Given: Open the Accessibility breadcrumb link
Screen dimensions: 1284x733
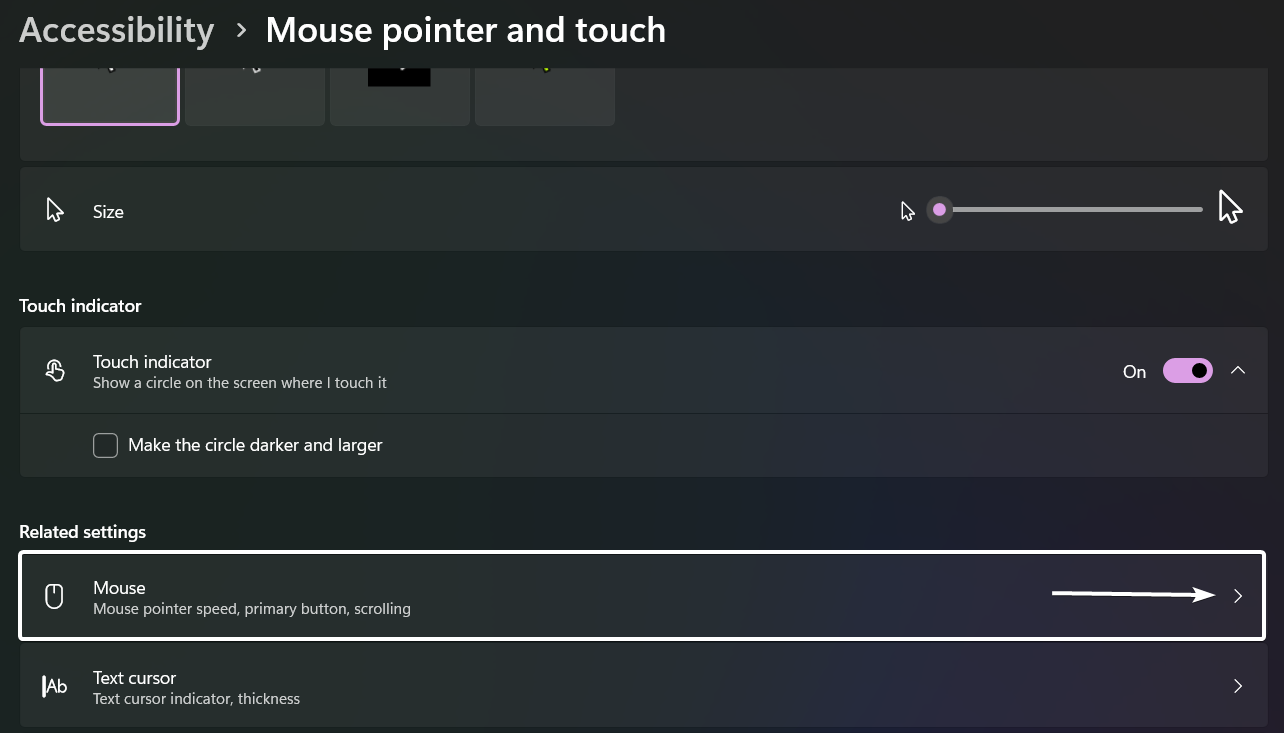Looking at the screenshot, I should coord(116,29).
